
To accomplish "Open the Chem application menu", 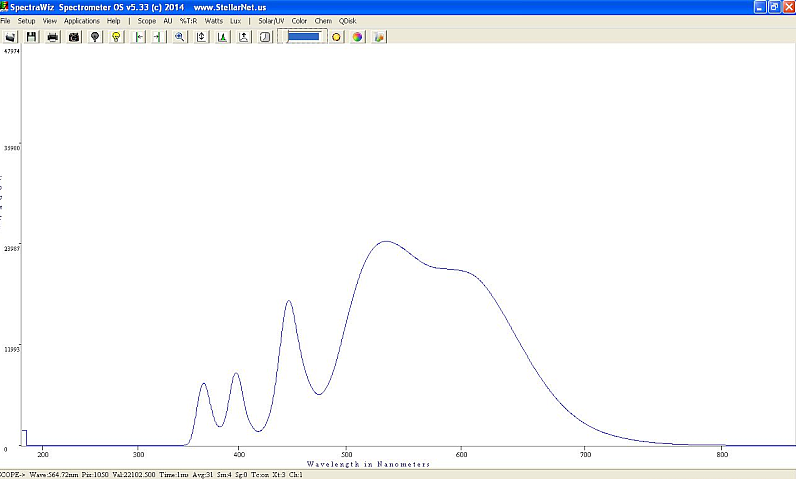I will [323, 21].
